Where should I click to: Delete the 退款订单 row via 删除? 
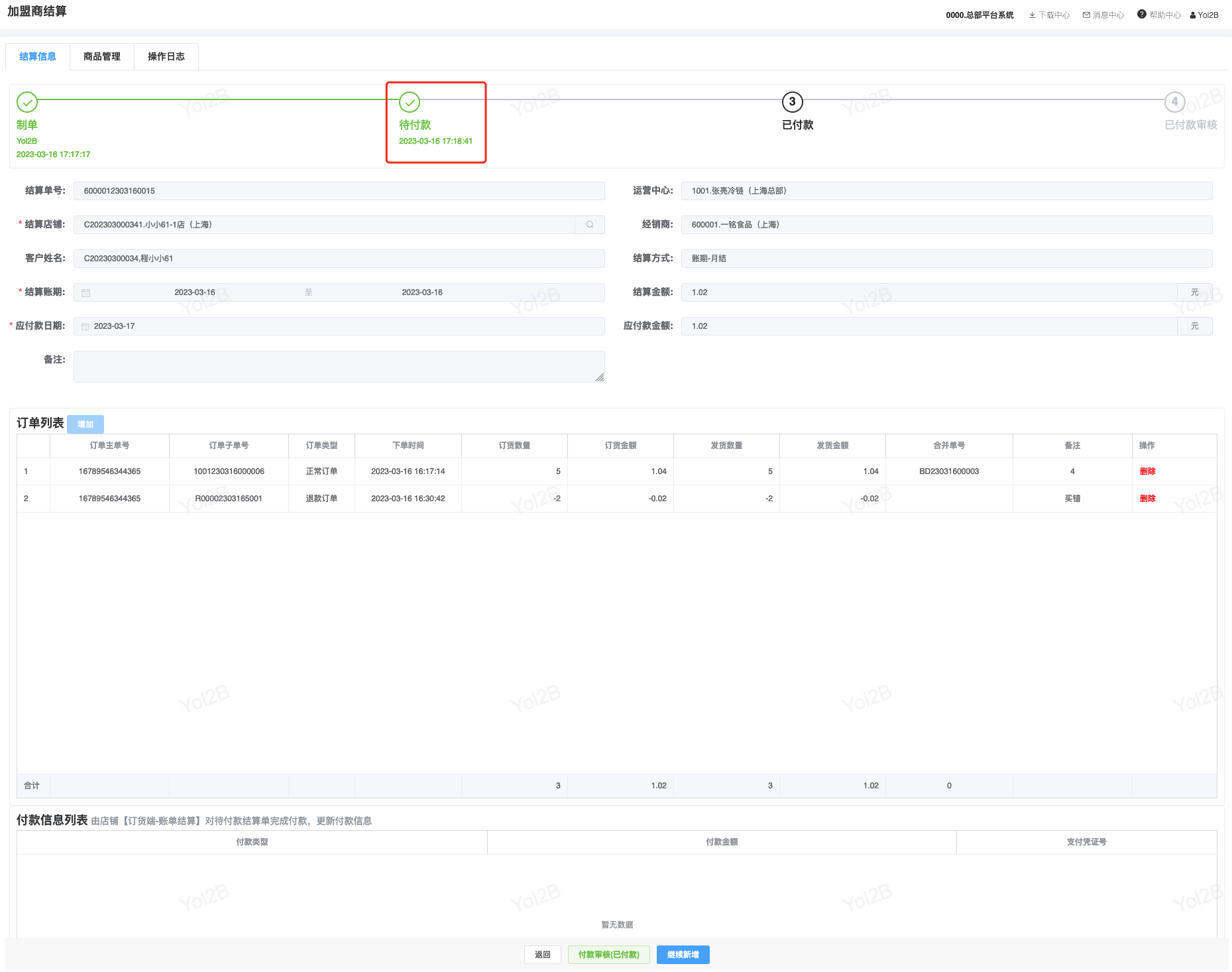pyautogui.click(x=1147, y=499)
